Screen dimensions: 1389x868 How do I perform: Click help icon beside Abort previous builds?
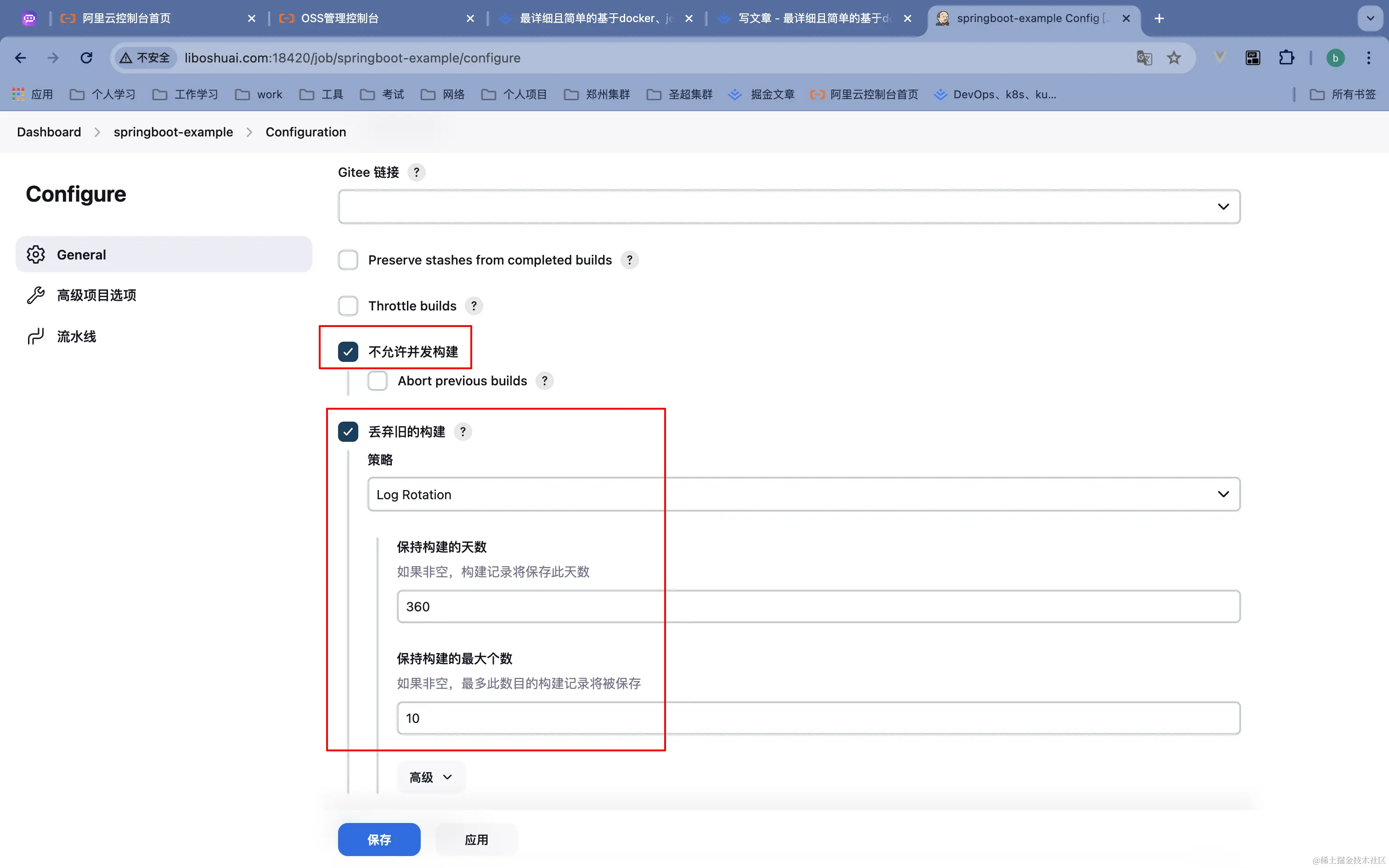544,381
